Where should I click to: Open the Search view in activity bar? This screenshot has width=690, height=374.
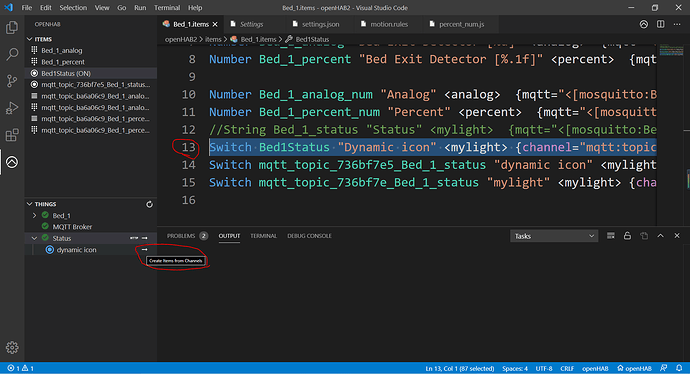point(12,55)
